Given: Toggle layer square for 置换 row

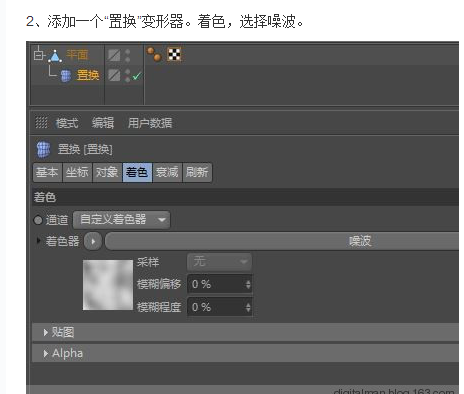Looking at the screenshot, I should tap(114, 75).
